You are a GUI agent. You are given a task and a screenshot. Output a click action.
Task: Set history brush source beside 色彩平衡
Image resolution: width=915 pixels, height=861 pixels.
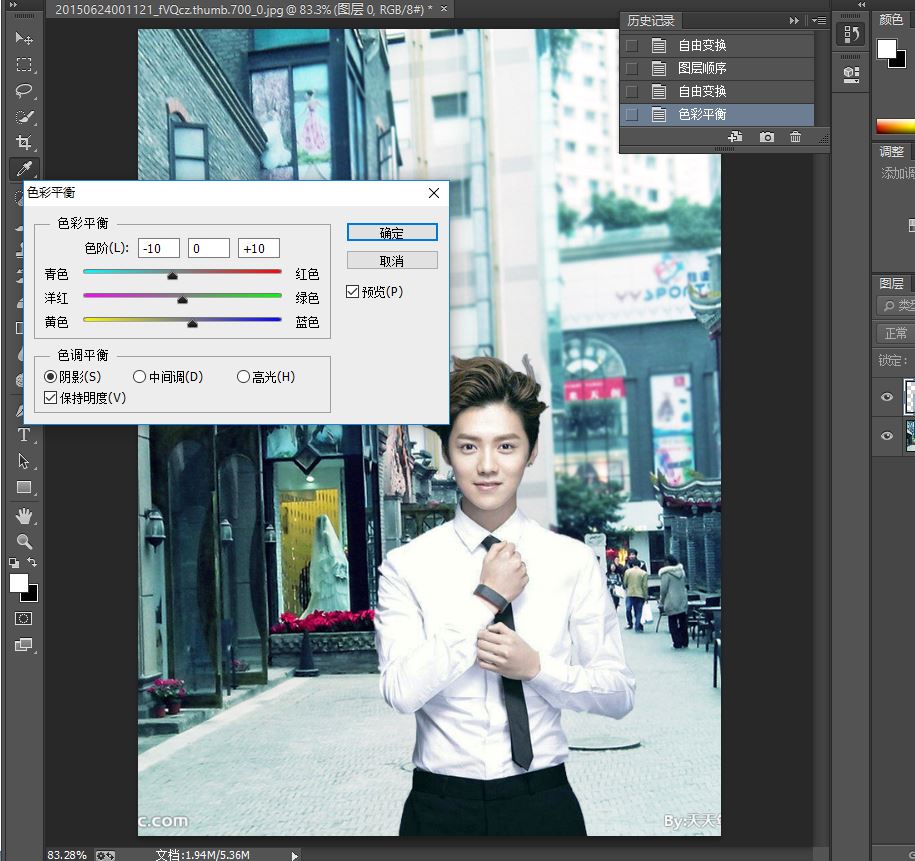click(x=631, y=114)
